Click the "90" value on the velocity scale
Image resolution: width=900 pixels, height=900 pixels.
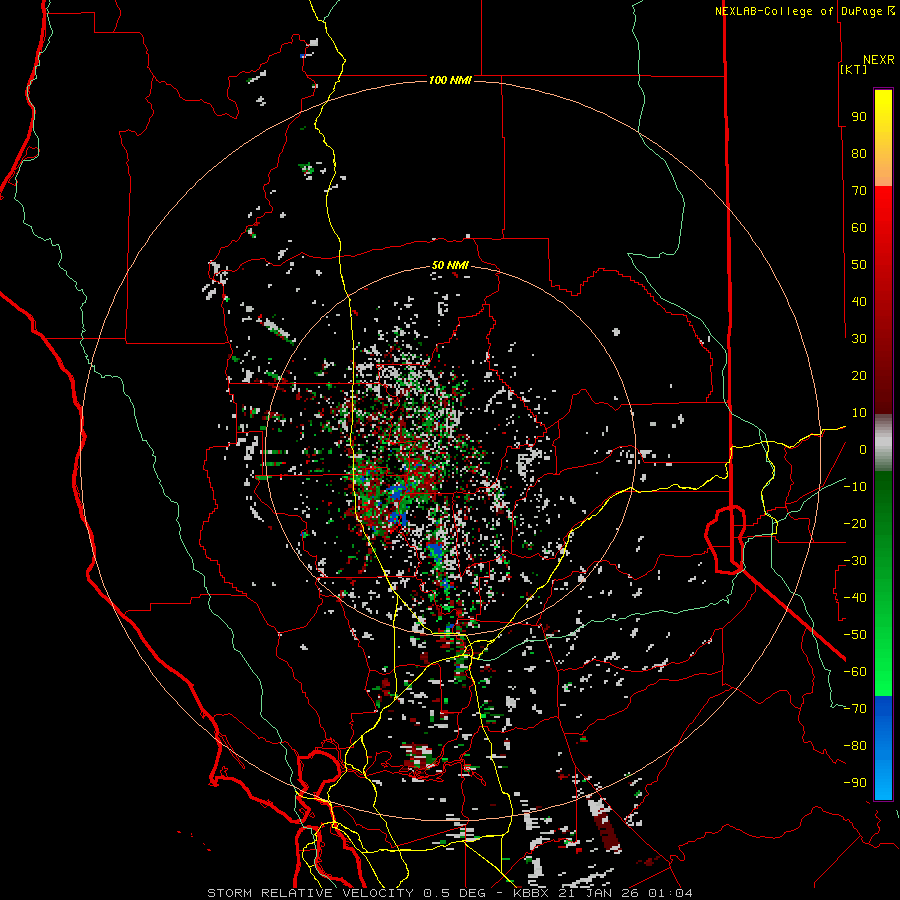point(859,117)
